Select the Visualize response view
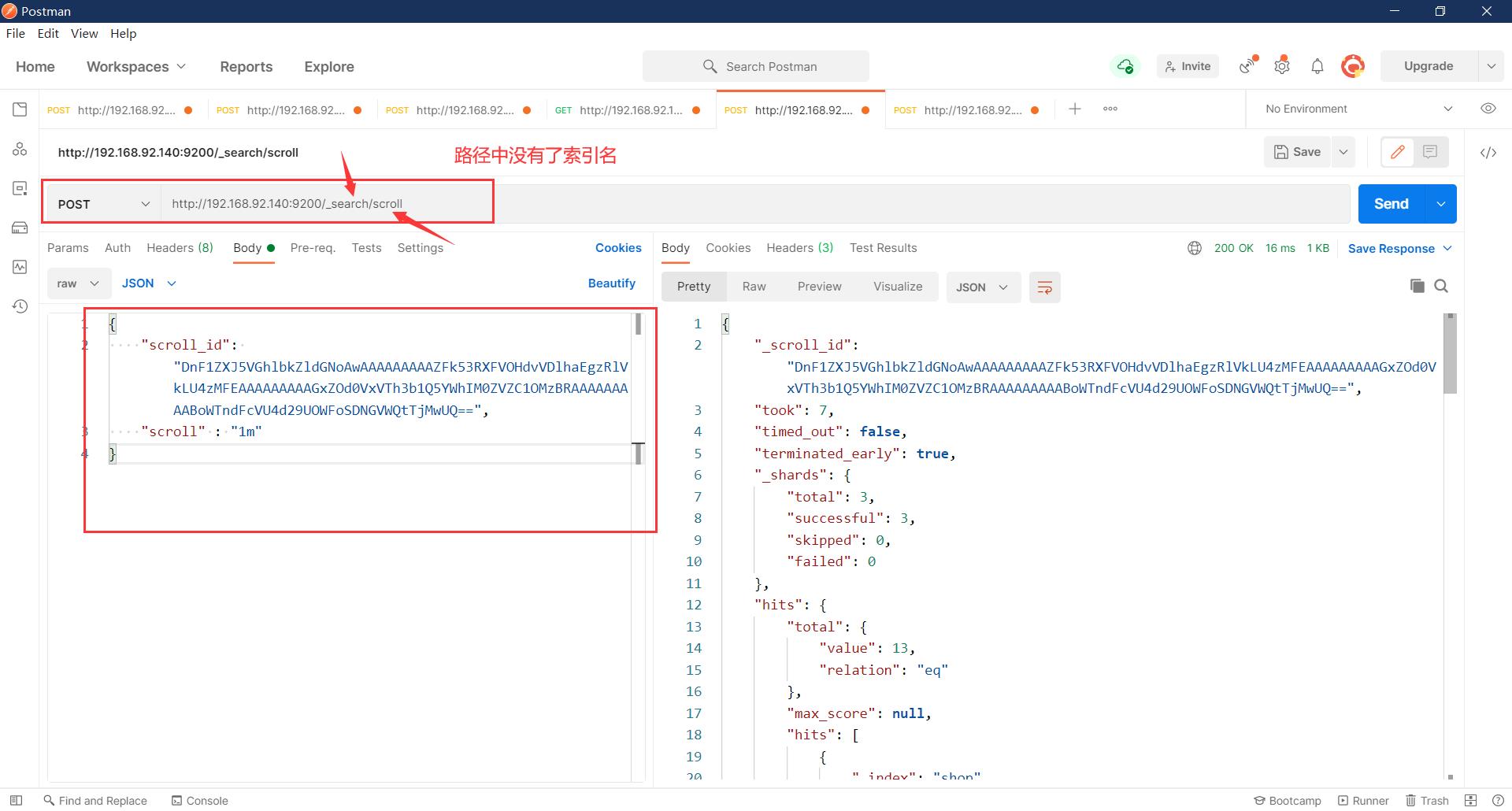Viewport: 1512px width, 811px height. tap(898, 287)
